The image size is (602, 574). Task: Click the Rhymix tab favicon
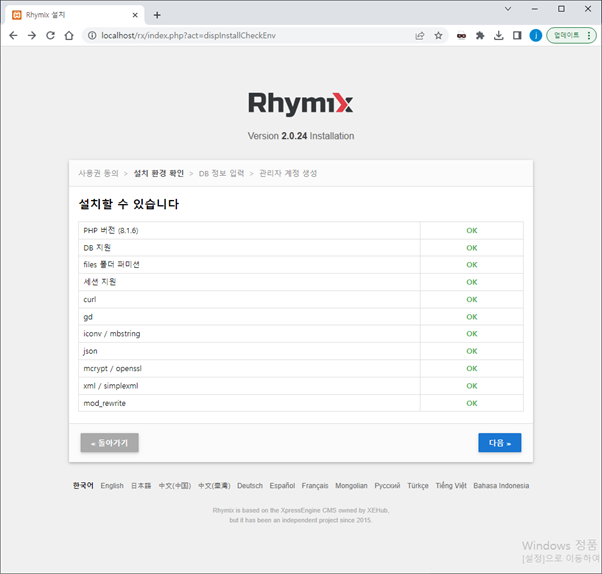pyautogui.click(x=17, y=15)
